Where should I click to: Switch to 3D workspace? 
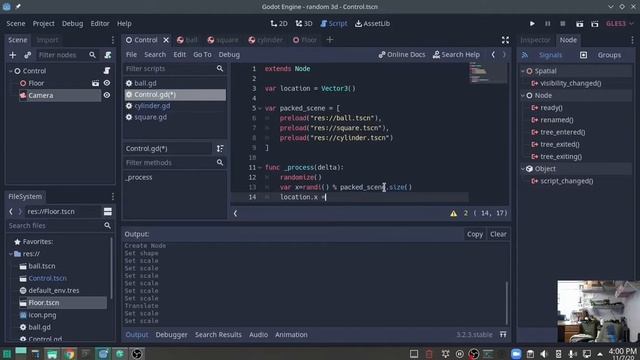point(304,24)
